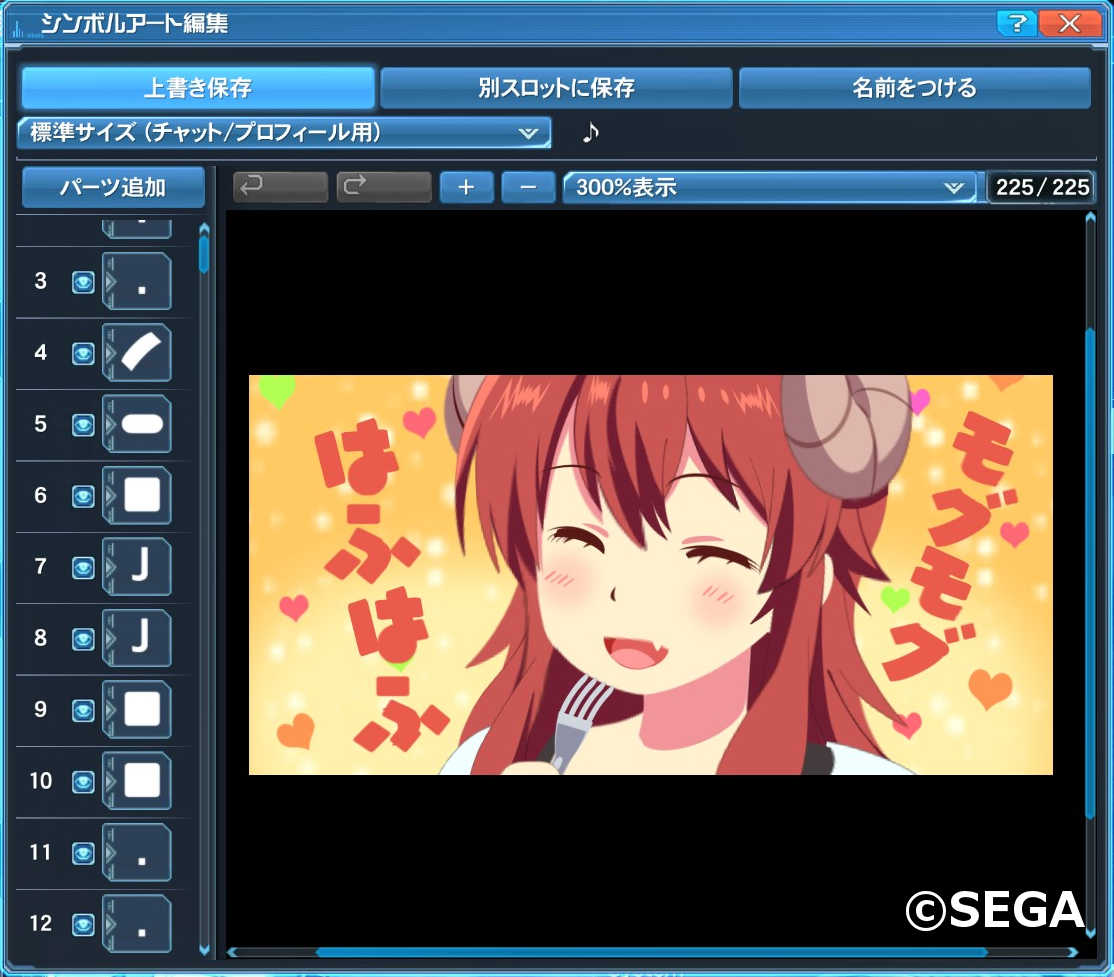Click the パーツ追加 add parts button

click(x=113, y=188)
